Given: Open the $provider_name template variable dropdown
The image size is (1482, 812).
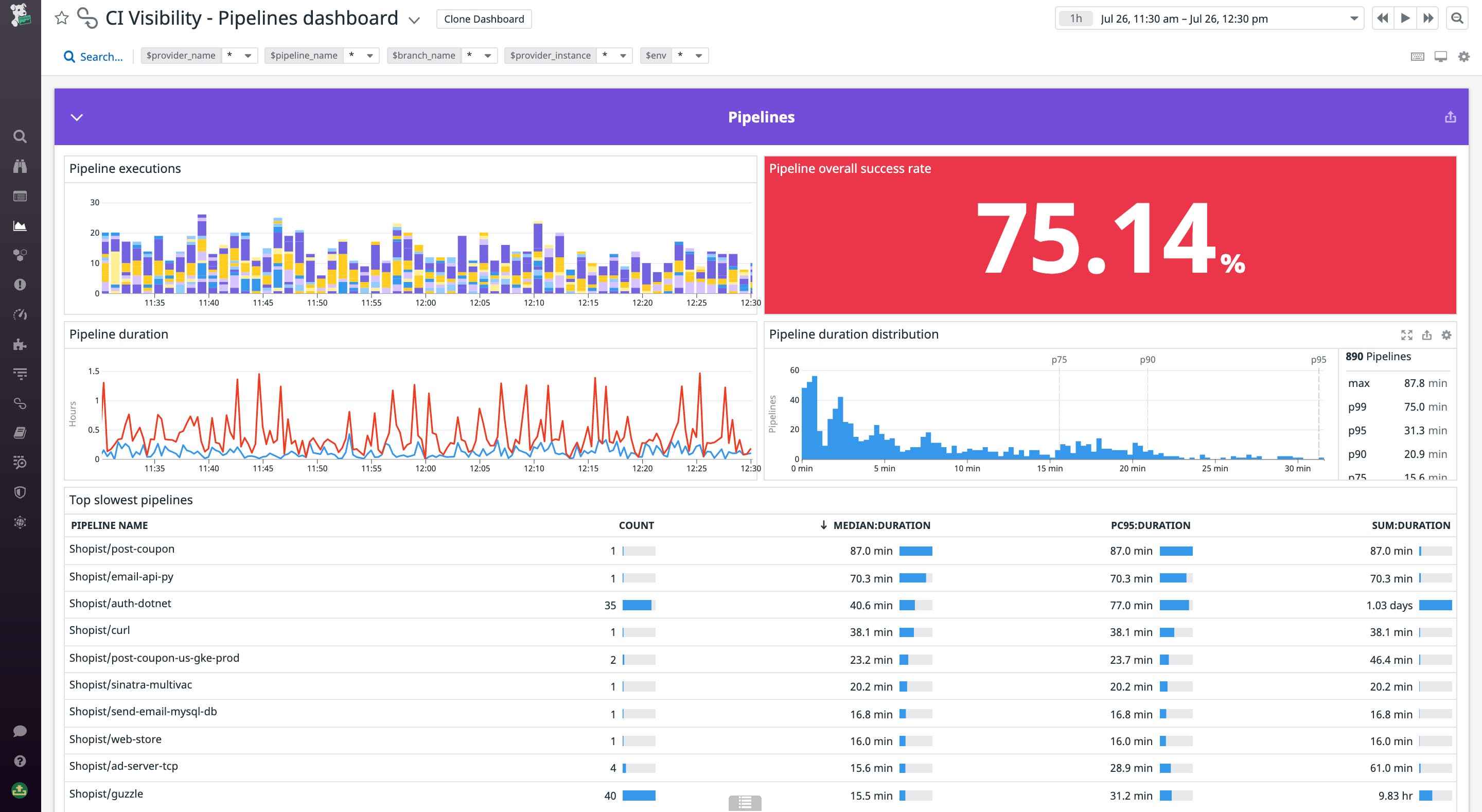Looking at the screenshot, I should coord(248,55).
